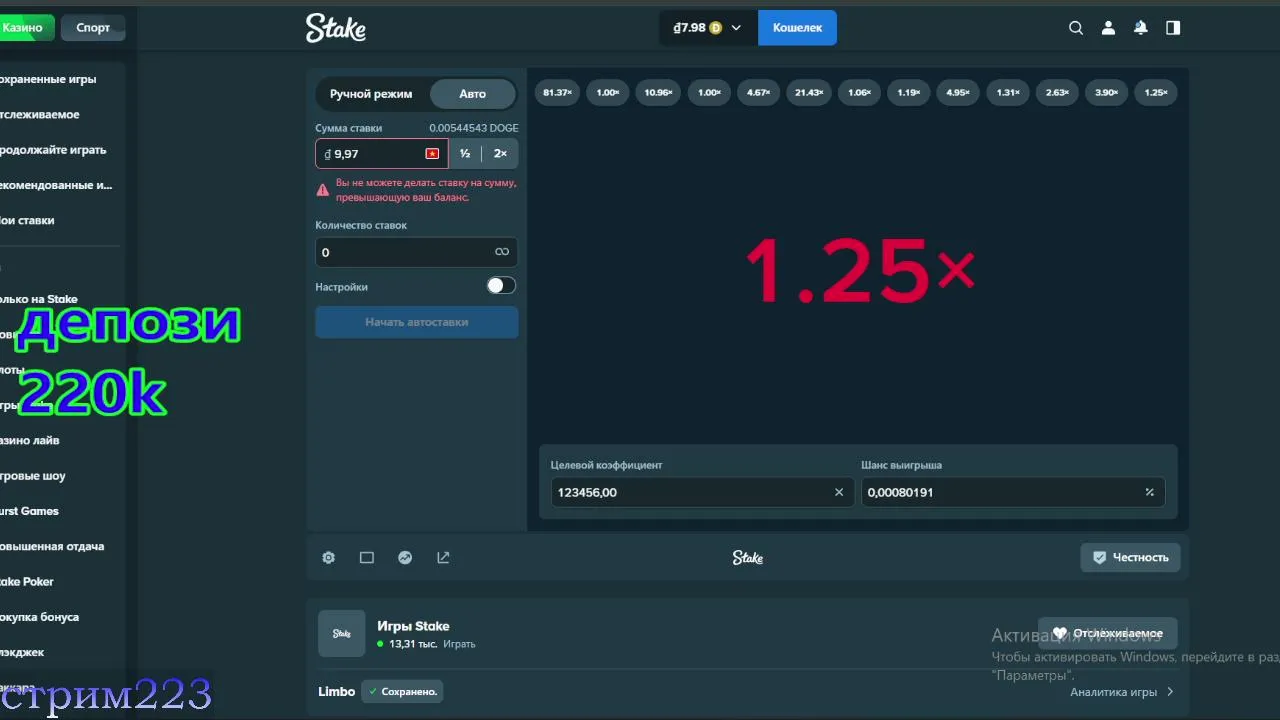
Task: Open the live stats chart icon
Action: 405,557
